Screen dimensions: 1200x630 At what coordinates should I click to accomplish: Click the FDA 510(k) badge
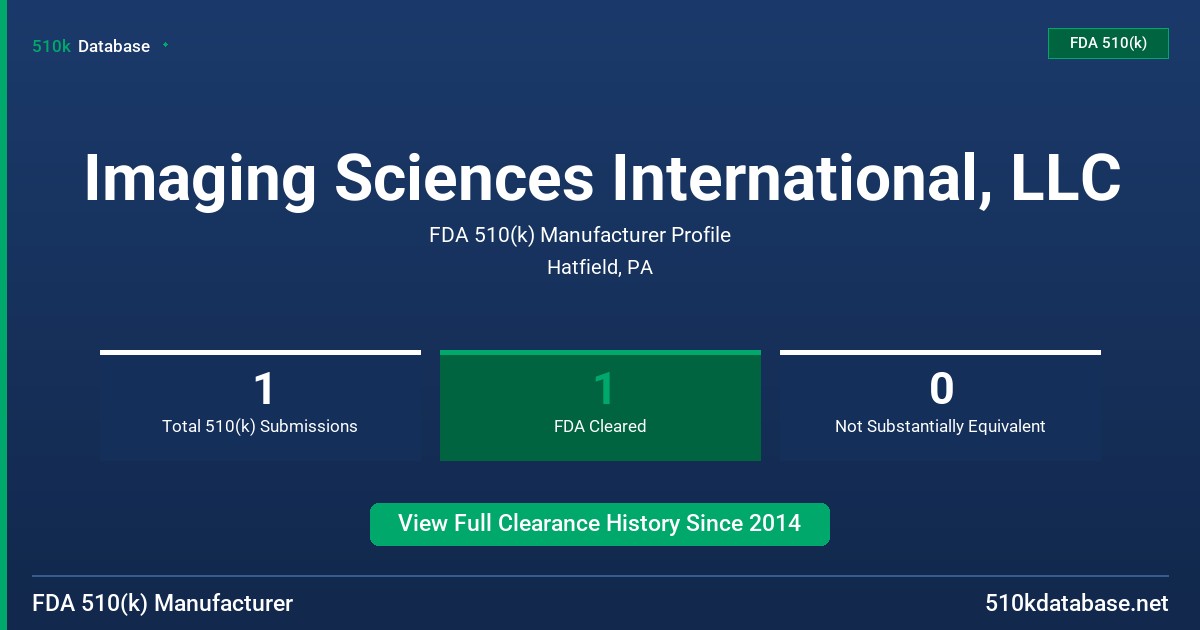(1108, 43)
